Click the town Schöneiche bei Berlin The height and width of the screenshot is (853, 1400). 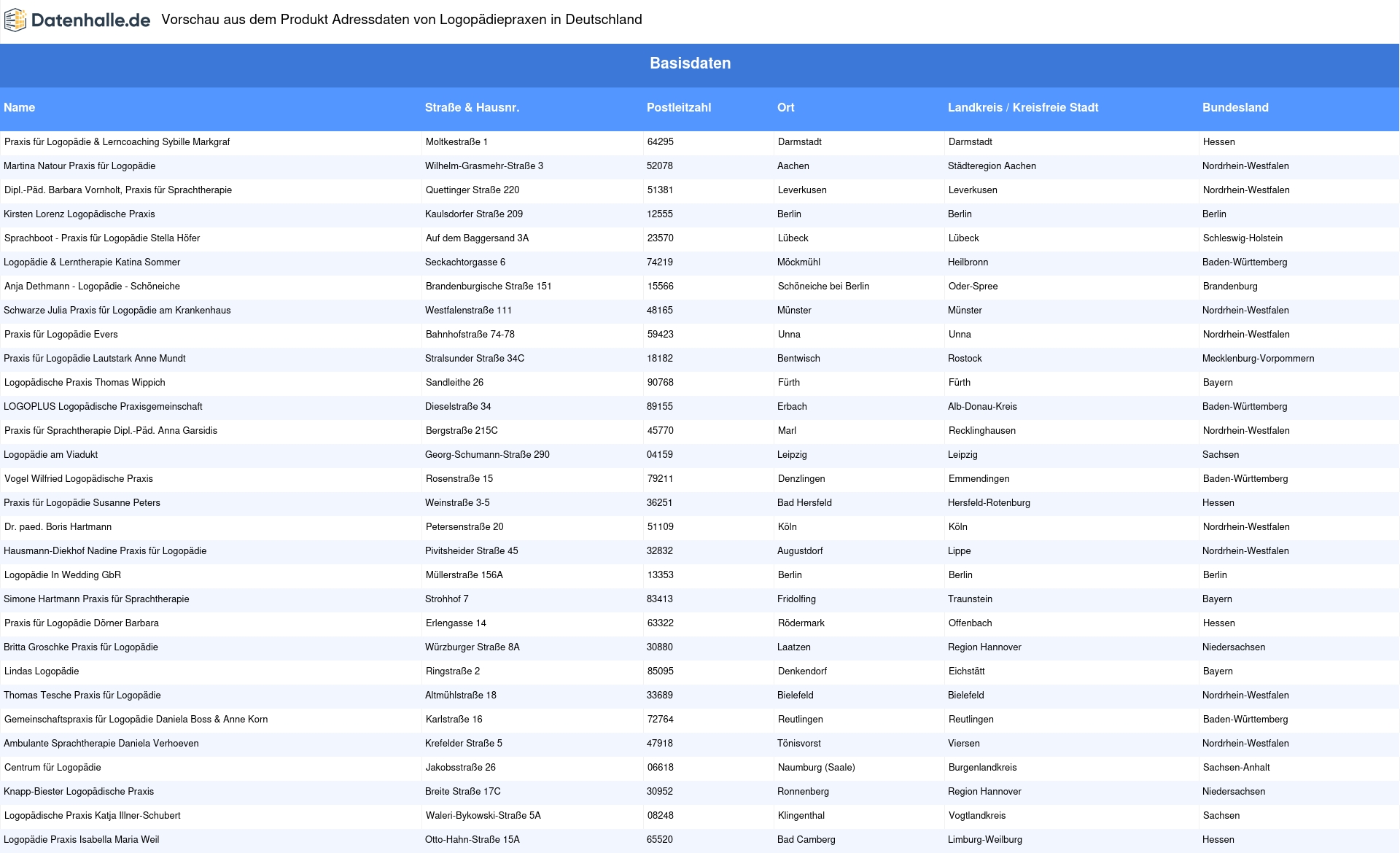click(824, 287)
